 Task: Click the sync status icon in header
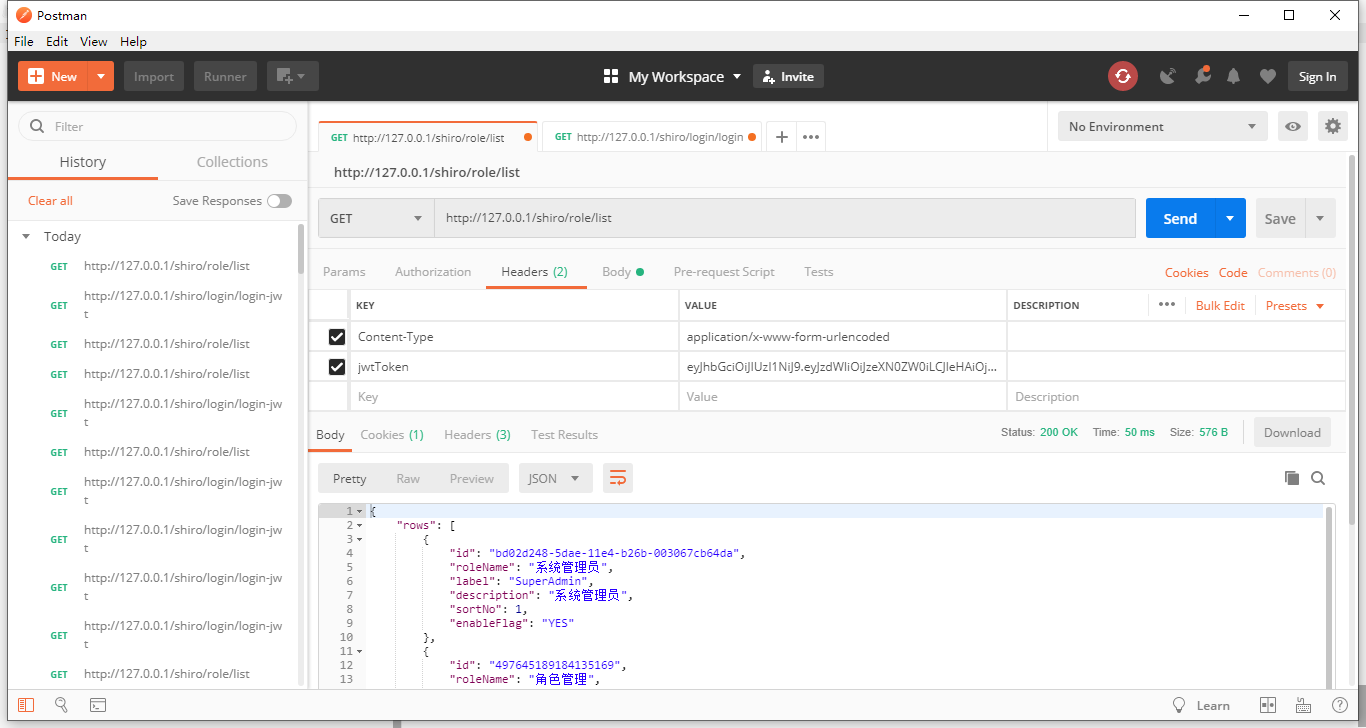[1122, 76]
